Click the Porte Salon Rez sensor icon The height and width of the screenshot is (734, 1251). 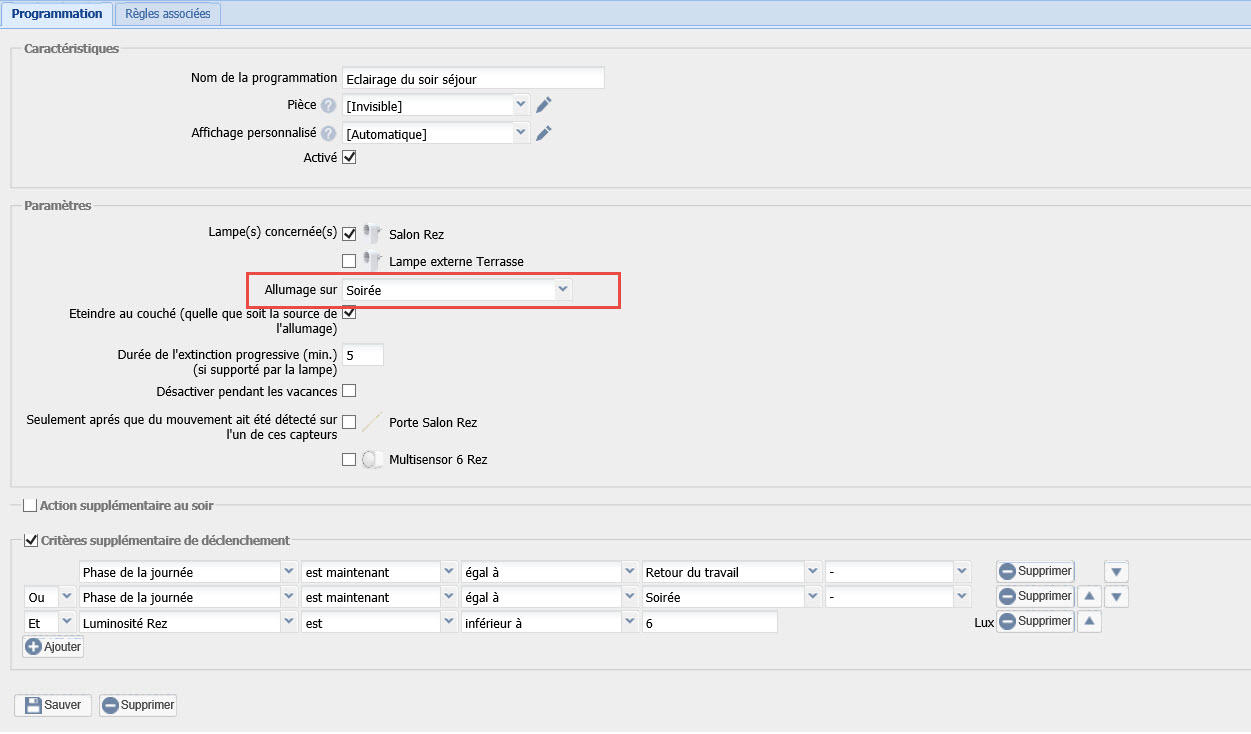[373, 422]
